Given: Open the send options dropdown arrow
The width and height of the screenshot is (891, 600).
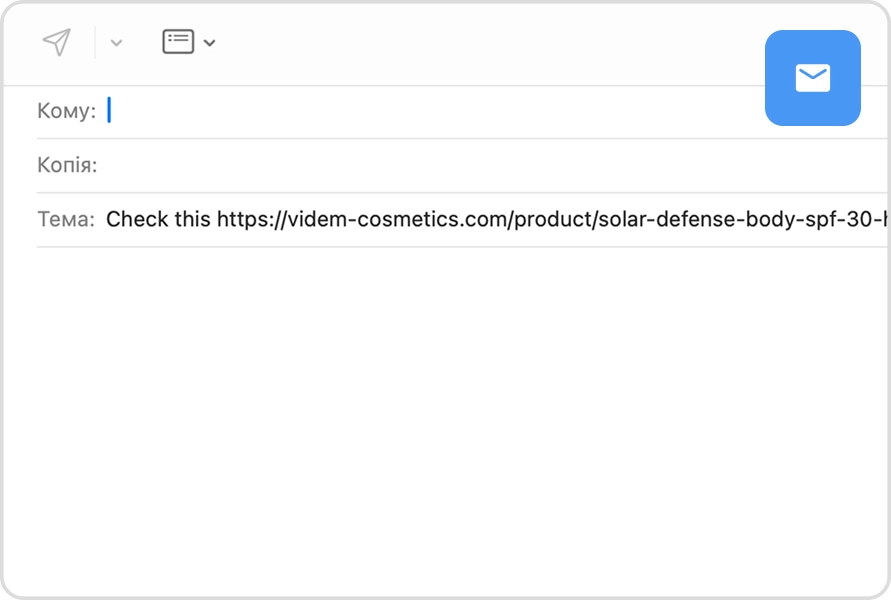Looking at the screenshot, I should pyautogui.click(x=116, y=43).
